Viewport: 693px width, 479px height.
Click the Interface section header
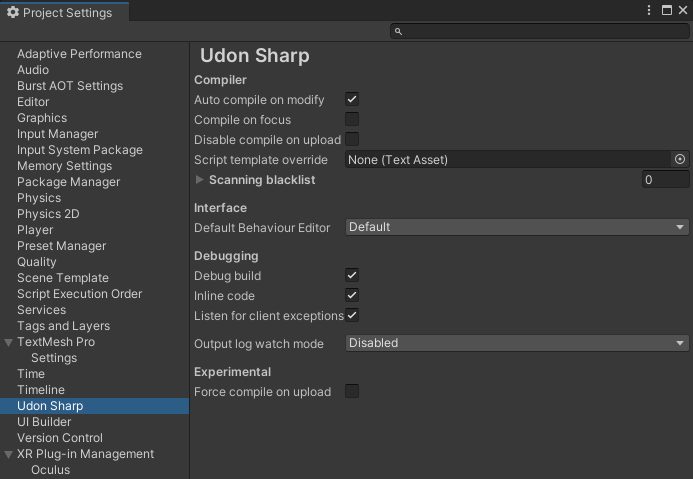pos(220,207)
